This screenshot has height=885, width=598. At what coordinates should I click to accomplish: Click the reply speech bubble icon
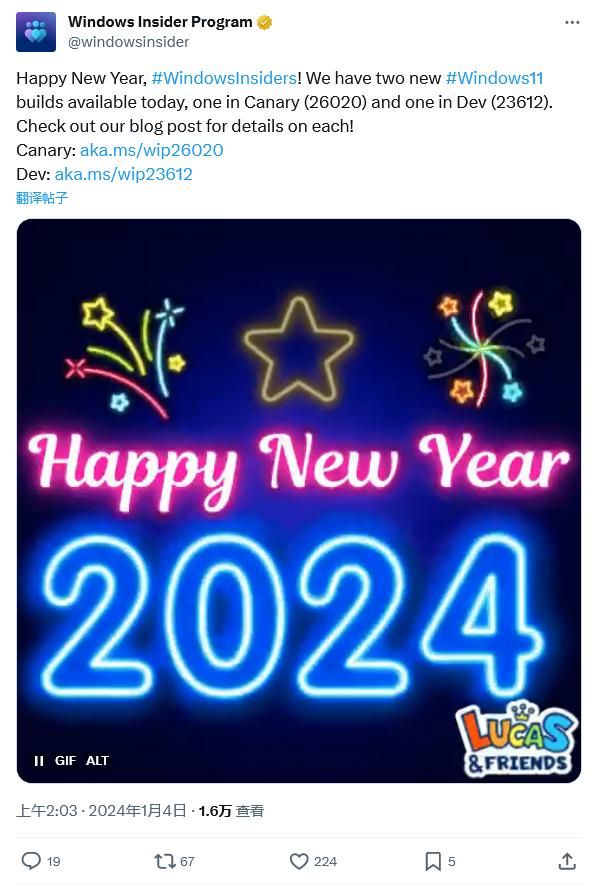[x=31, y=861]
